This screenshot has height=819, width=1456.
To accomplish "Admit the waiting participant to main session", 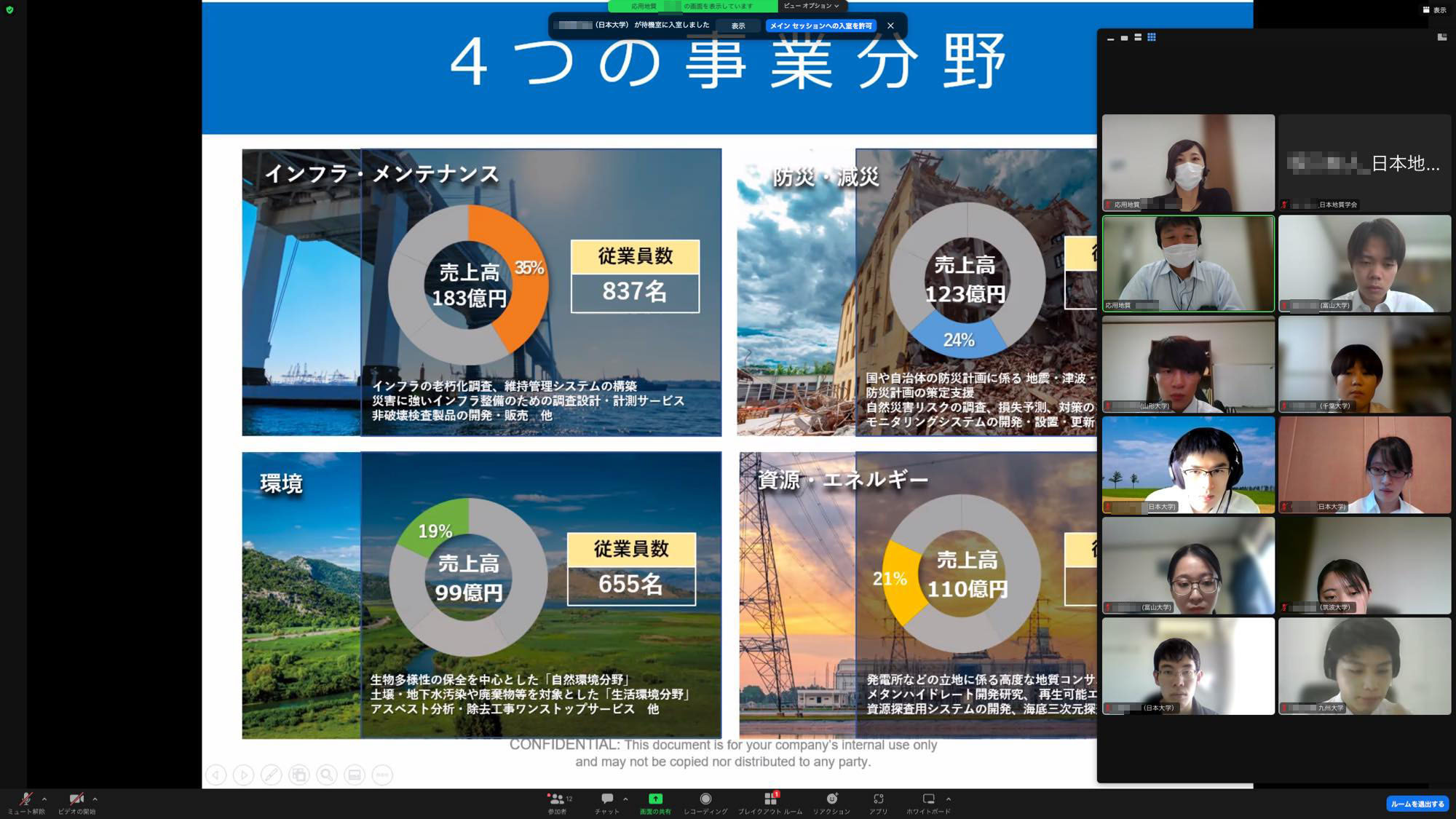I will pyautogui.click(x=820, y=25).
